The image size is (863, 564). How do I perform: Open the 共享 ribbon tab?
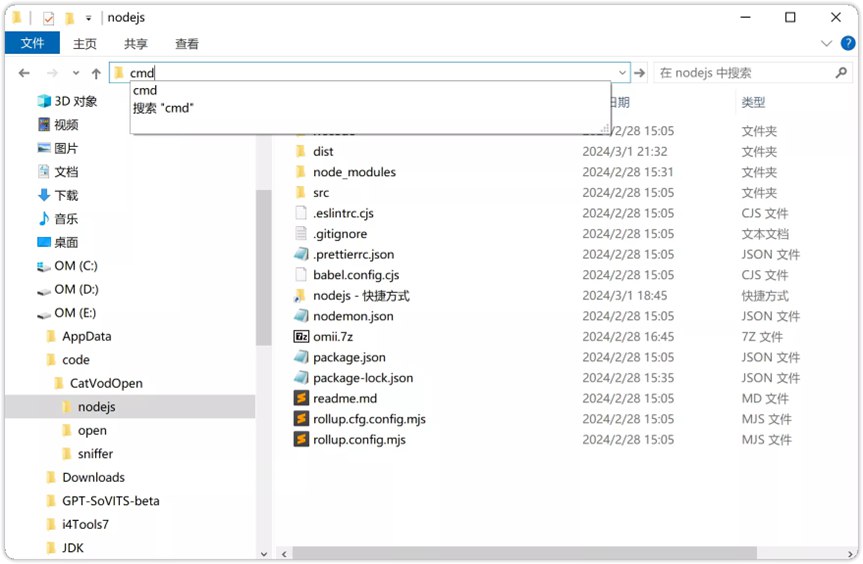click(136, 43)
